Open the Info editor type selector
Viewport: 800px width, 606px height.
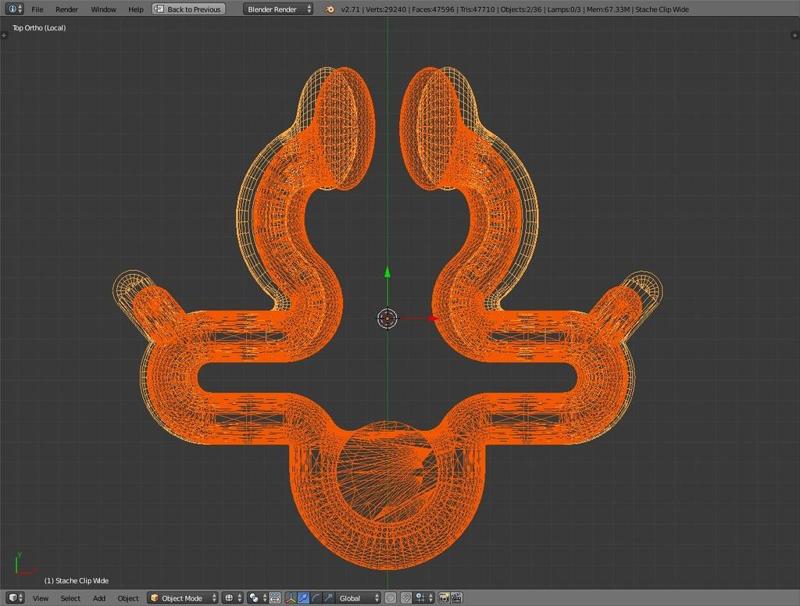12,9
